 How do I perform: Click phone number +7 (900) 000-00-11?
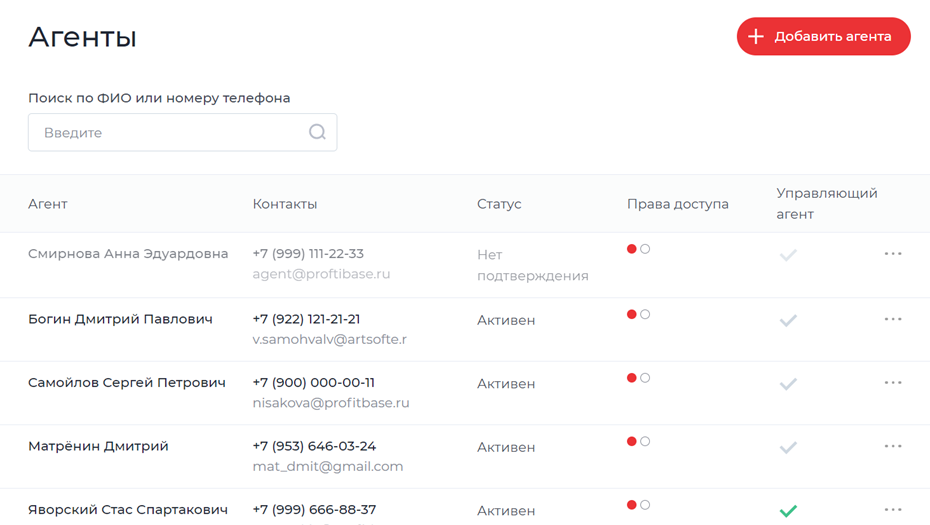click(x=313, y=383)
